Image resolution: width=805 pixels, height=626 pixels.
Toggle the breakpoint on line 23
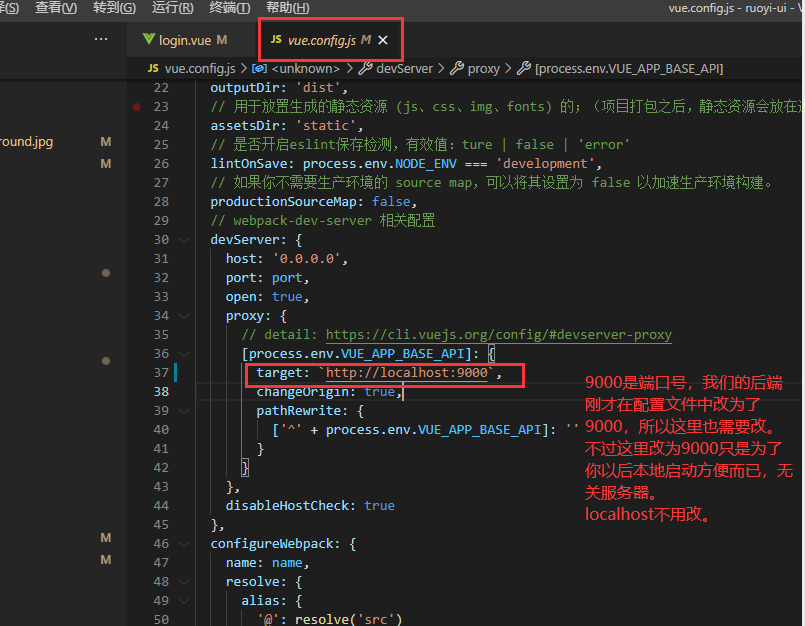click(x=137, y=107)
